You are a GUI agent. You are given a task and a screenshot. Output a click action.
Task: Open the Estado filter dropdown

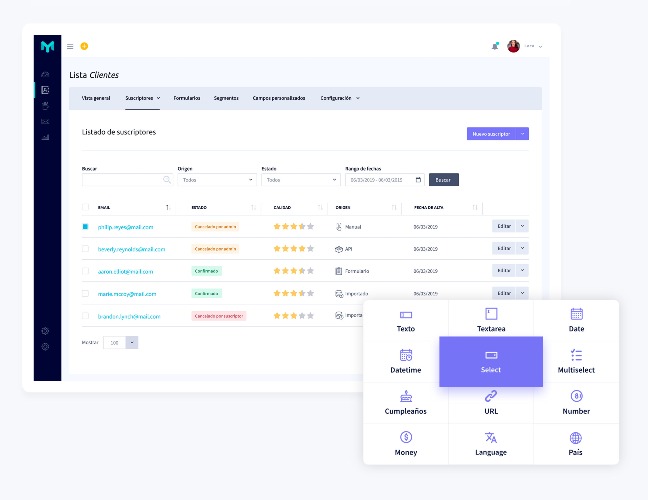[x=300, y=180]
